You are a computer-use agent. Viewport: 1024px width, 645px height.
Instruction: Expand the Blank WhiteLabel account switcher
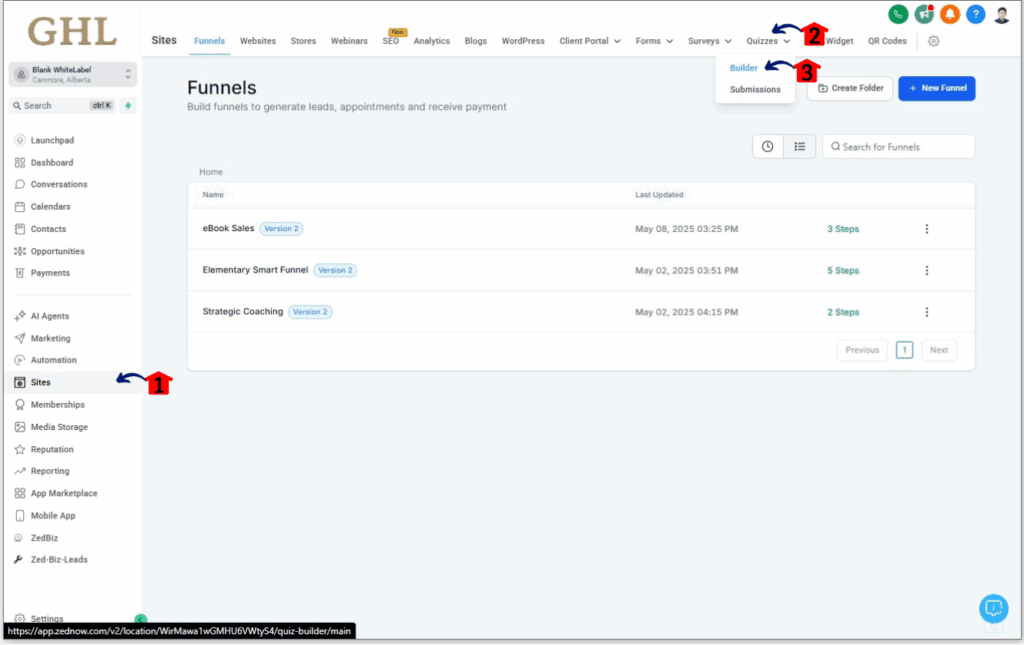[72, 74]
